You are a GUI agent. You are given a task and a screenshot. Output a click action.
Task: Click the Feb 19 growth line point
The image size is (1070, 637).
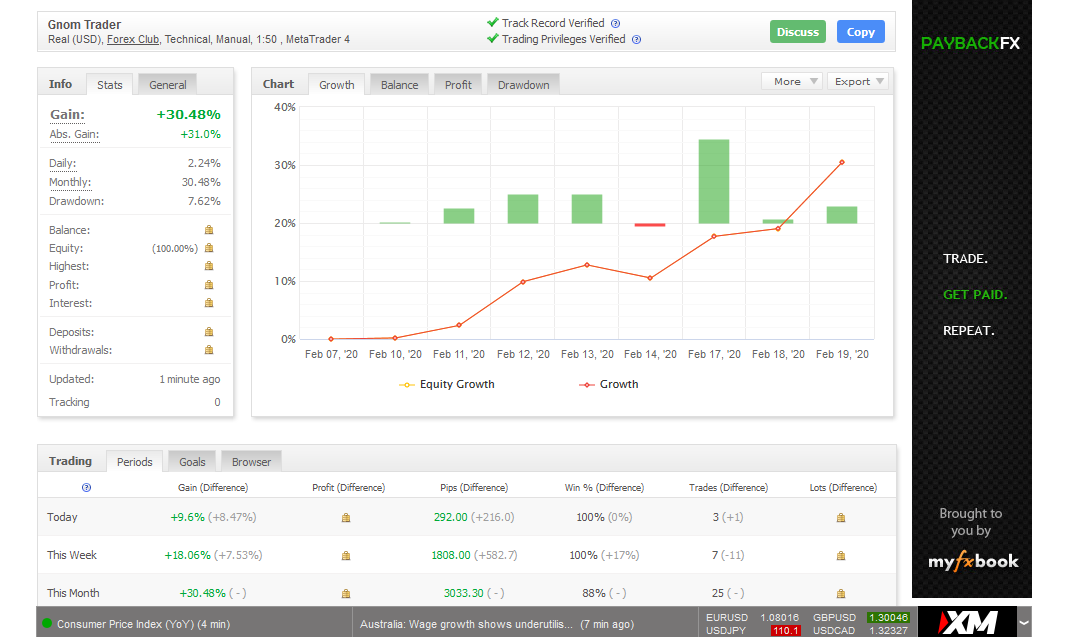pyautogui.click(x=842, y=162)
